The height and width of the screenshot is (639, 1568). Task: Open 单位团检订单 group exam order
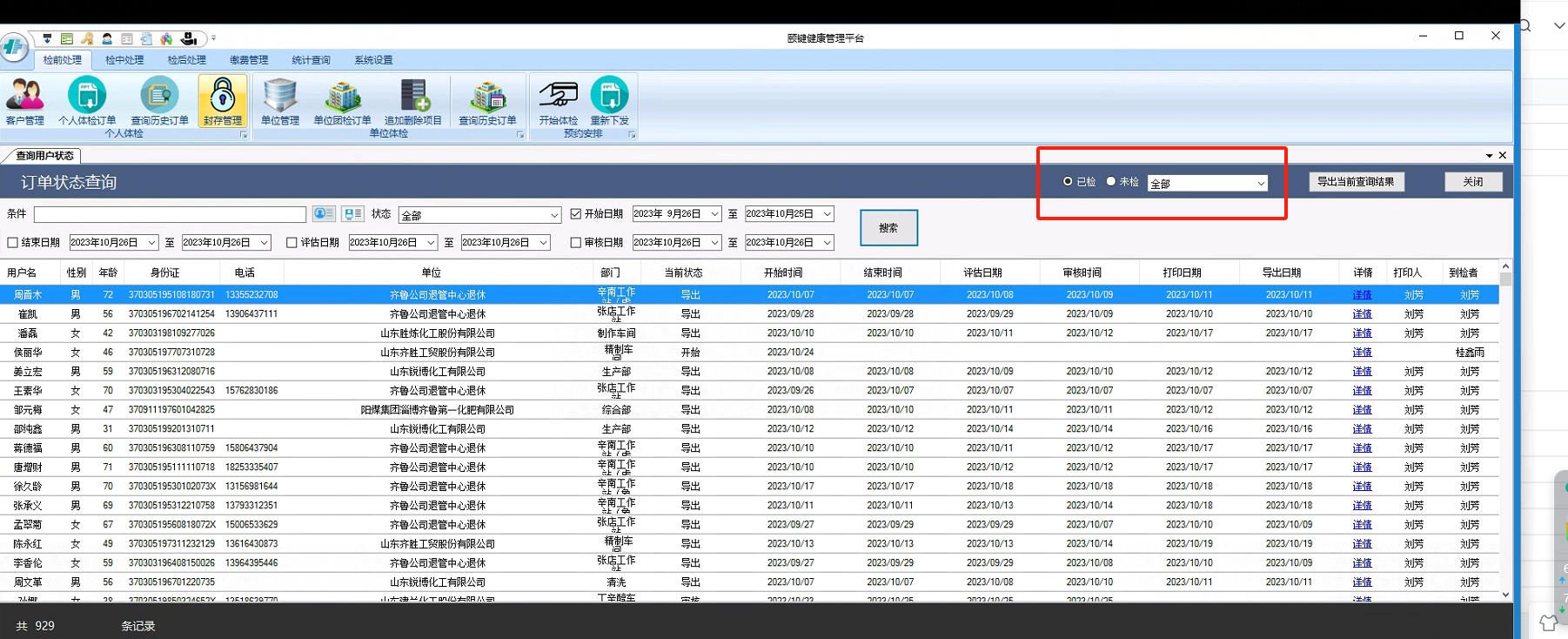342,101
